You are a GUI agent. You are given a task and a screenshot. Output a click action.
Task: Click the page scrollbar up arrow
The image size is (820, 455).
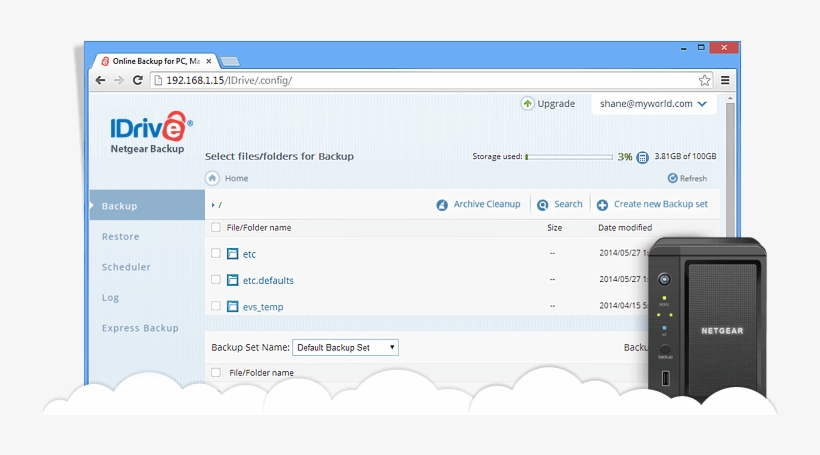coord(731,98)
